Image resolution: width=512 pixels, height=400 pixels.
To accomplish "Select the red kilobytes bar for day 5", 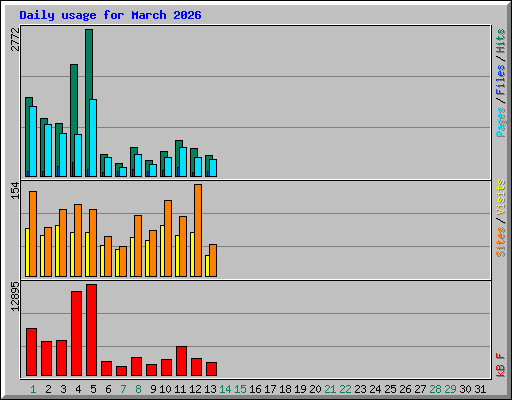I will point(91,330).
